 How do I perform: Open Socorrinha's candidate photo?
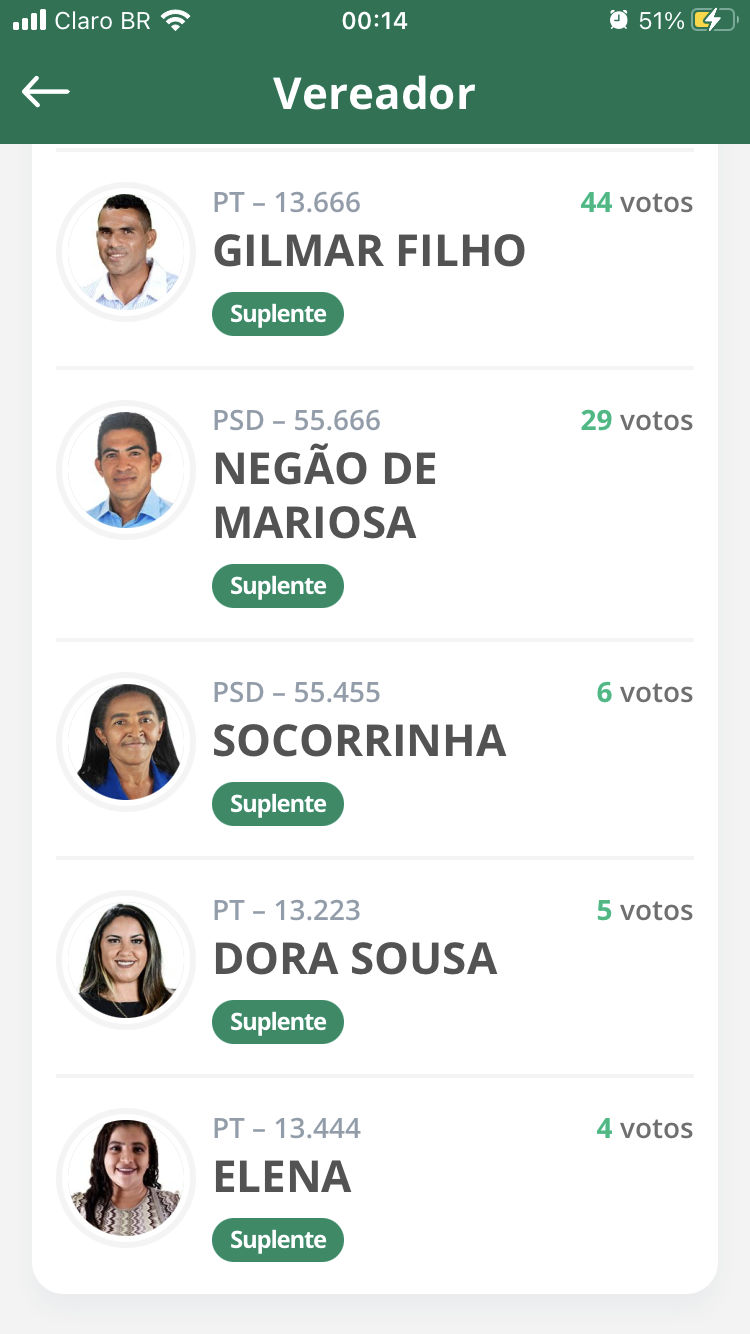(126, 742)
